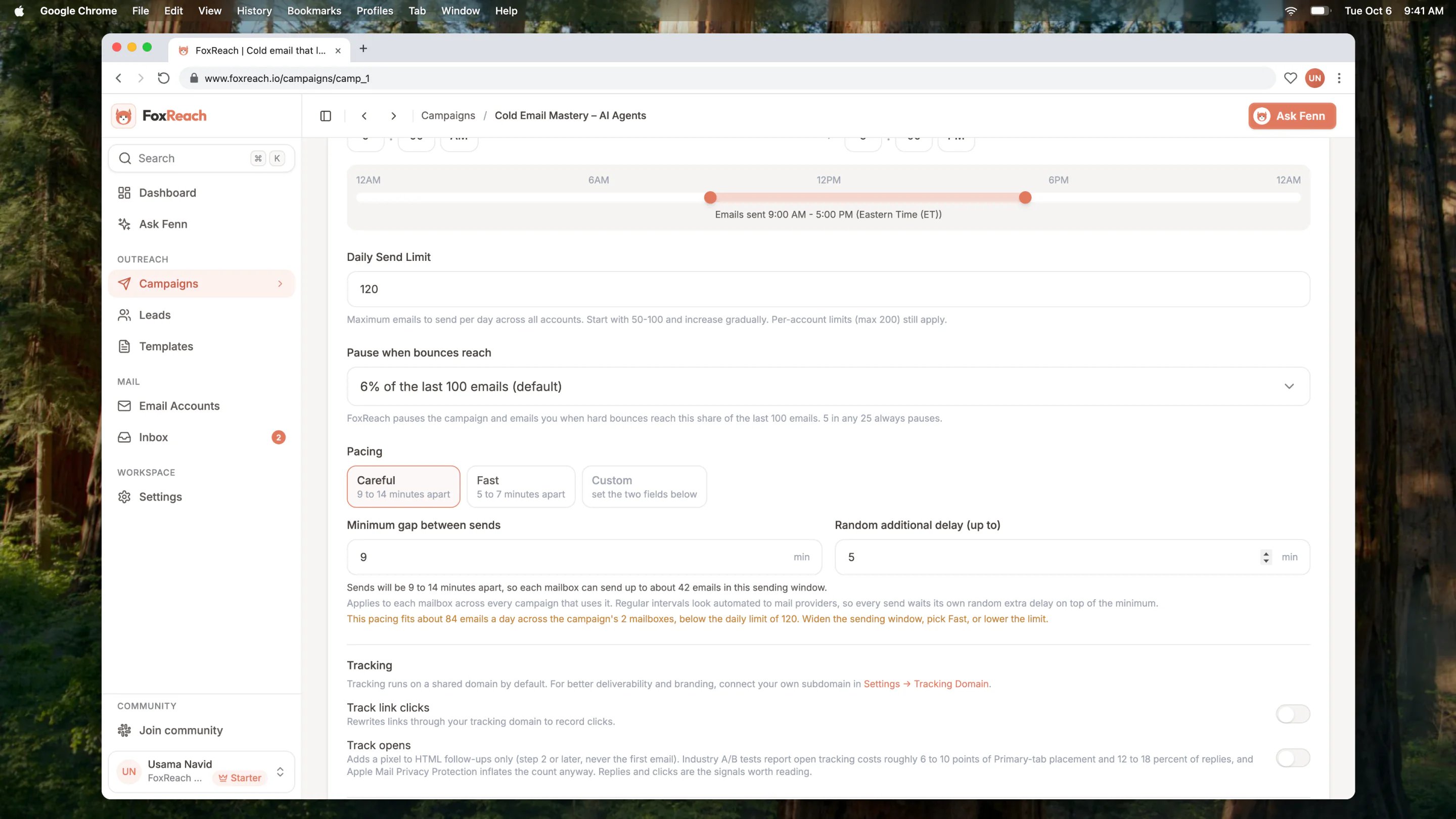
Task: Expand Usama Navid account switcher
Action: pyautogui.click(x=280, y=771)
